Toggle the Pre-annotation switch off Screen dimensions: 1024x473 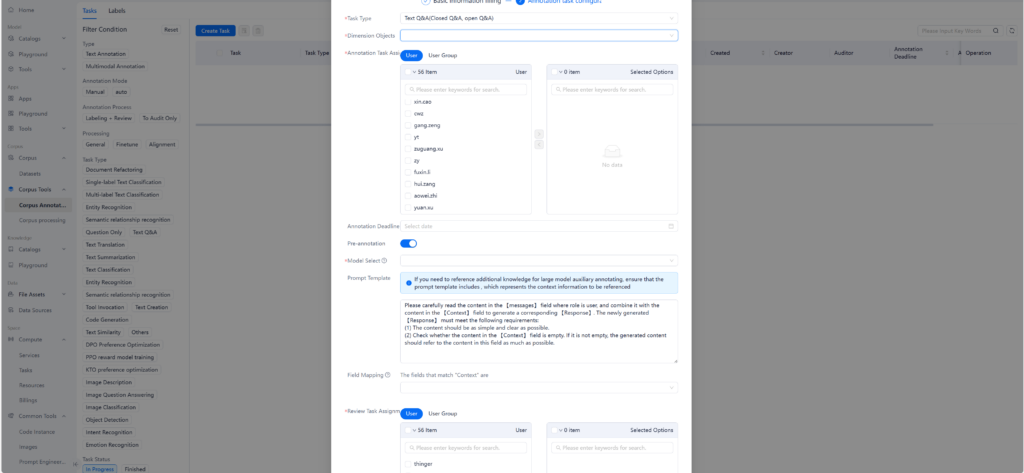pyautogui.click(x=408, y=243)
